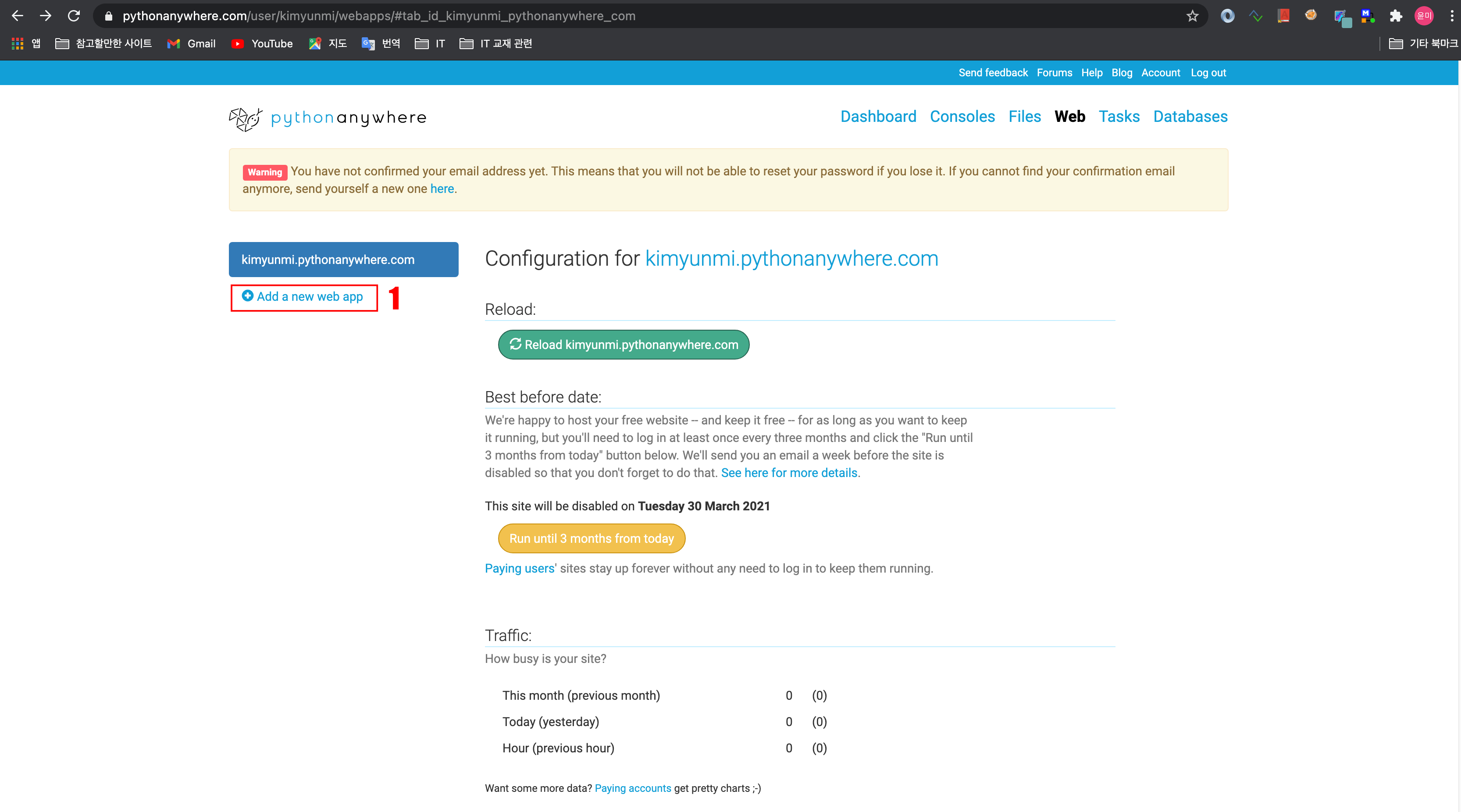Open kimyunmi.pythonanywhere.com link in the heading
Screen dimensions: 1461x812
791,259
